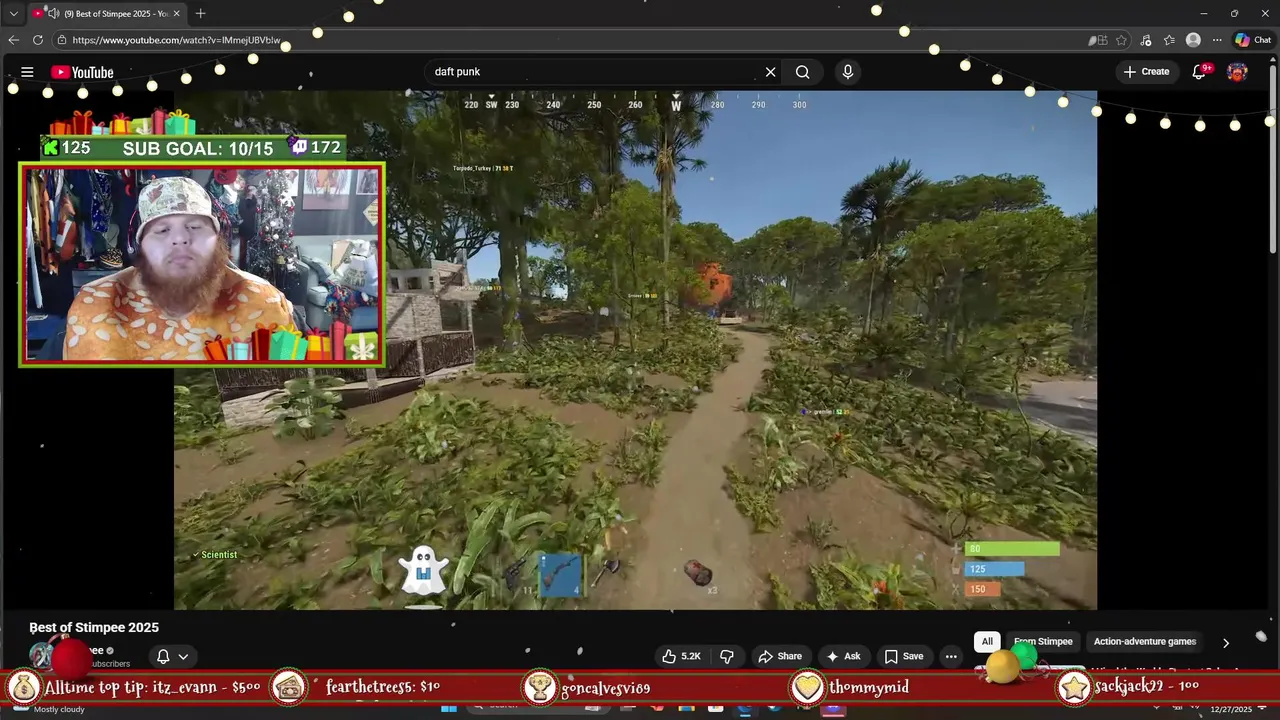Open YouTube account avatar menu

[x=1237, y=72]
